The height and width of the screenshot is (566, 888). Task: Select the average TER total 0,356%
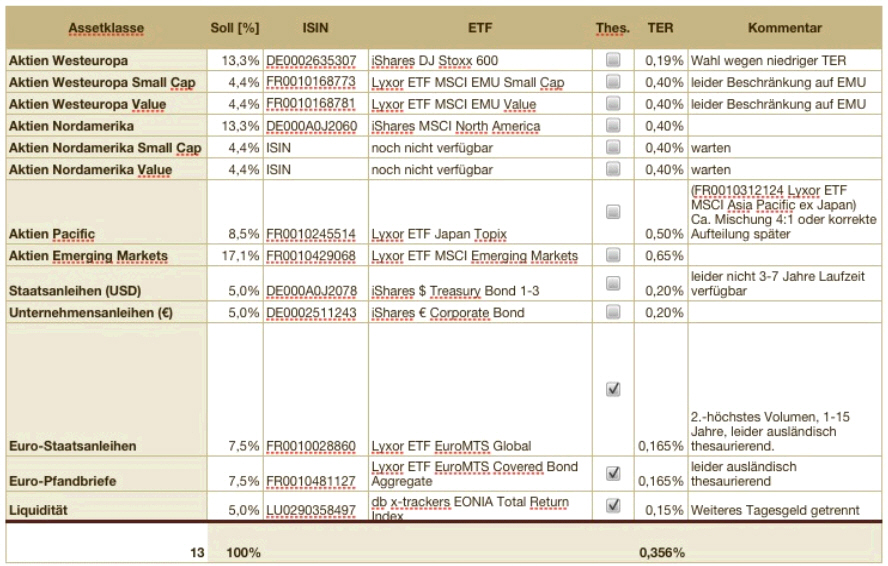tap(661, 552)
